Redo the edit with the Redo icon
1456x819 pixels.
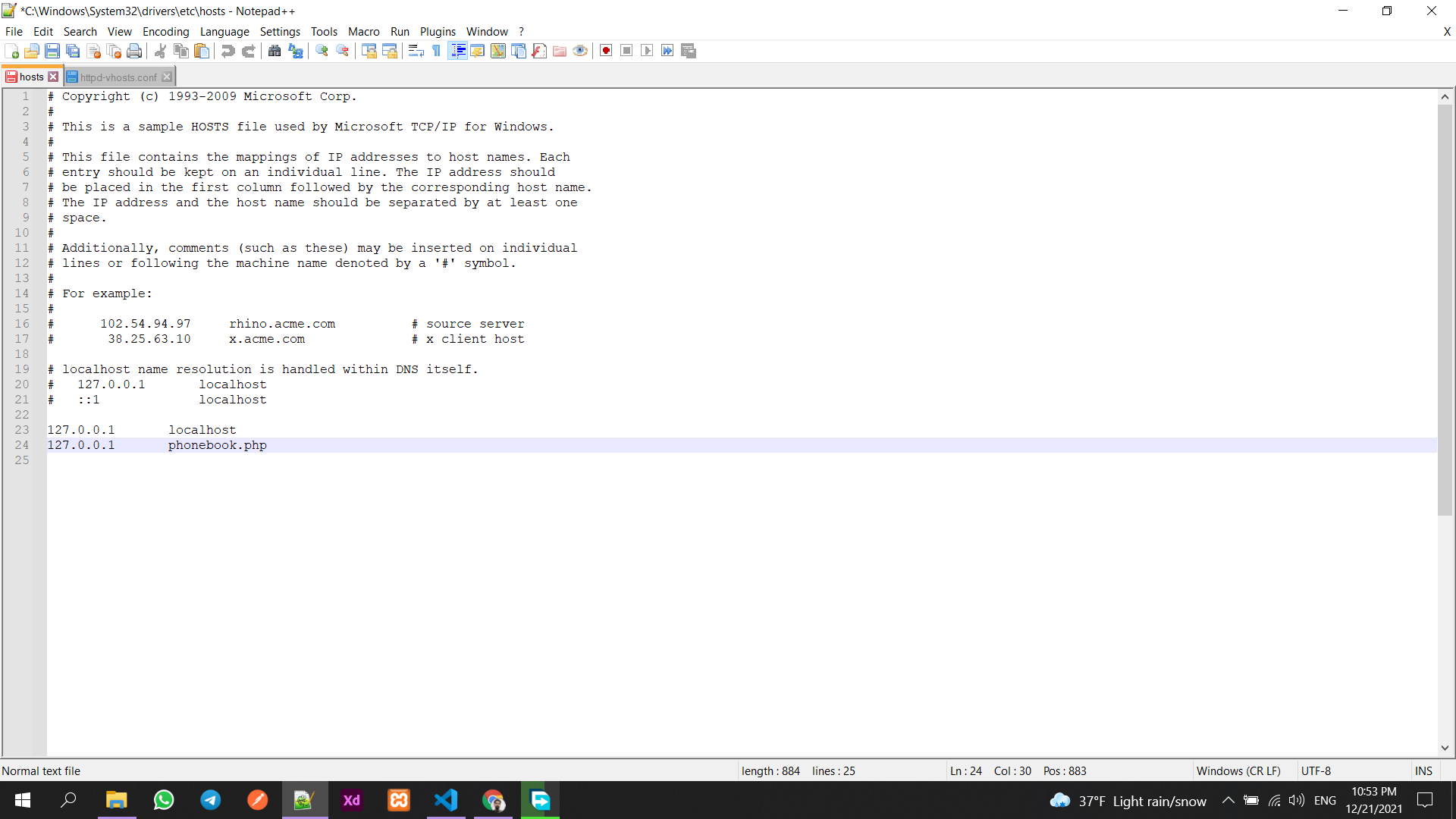[x=248, y=51]
